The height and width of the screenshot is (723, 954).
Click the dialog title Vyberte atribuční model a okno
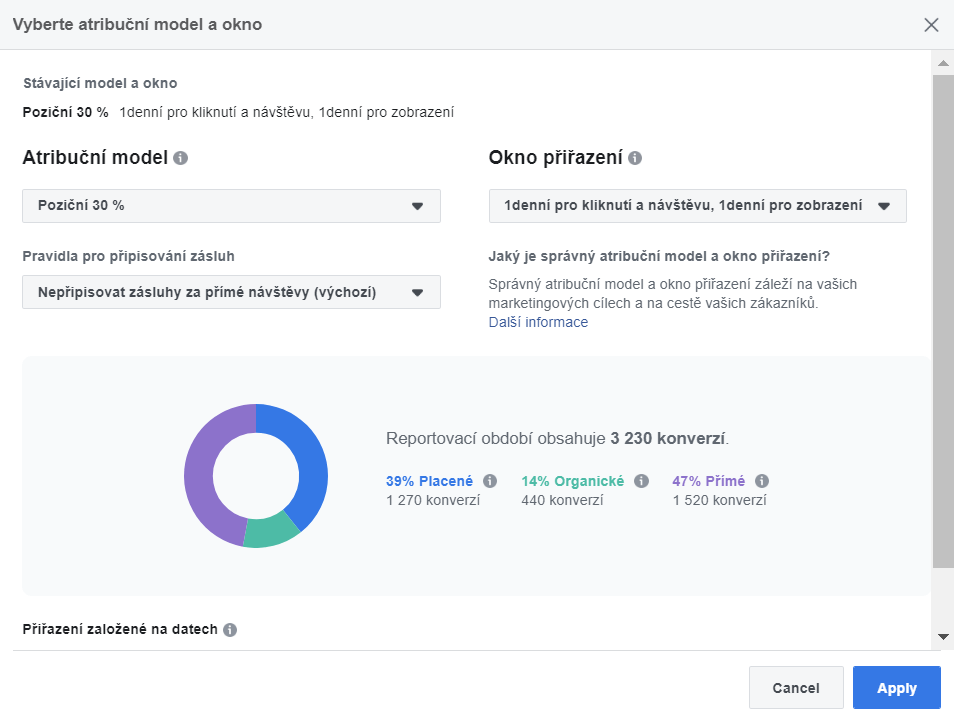pos(138,24)
